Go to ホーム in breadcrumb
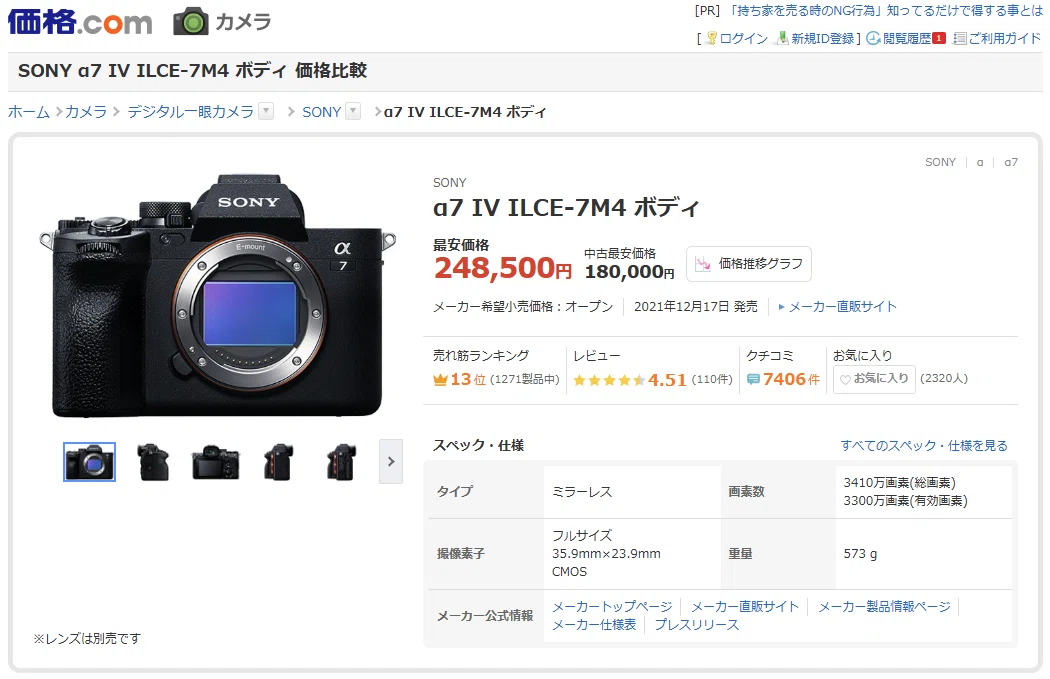The image size is (1050, 679). [x=29, y=112]
